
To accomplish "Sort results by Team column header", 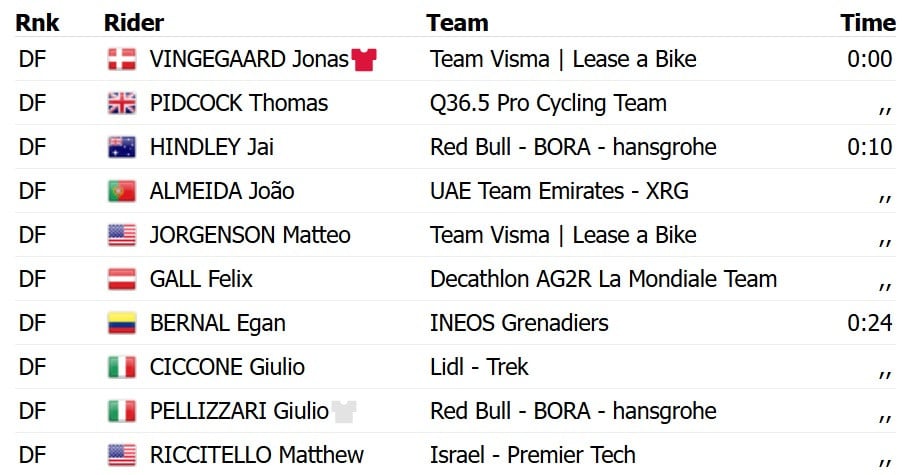I will tap(457, 23).
